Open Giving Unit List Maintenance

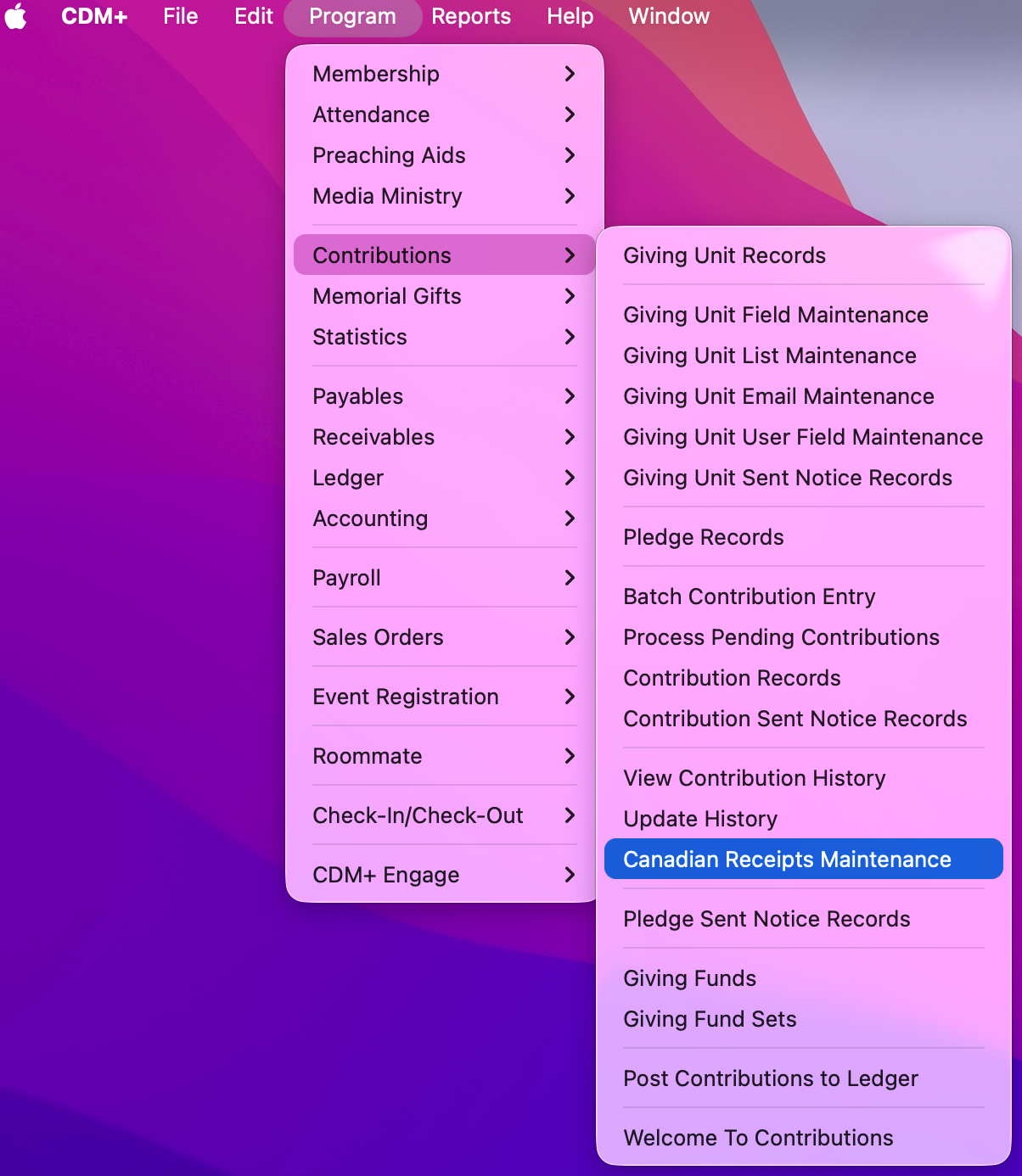tap(804, 356)
